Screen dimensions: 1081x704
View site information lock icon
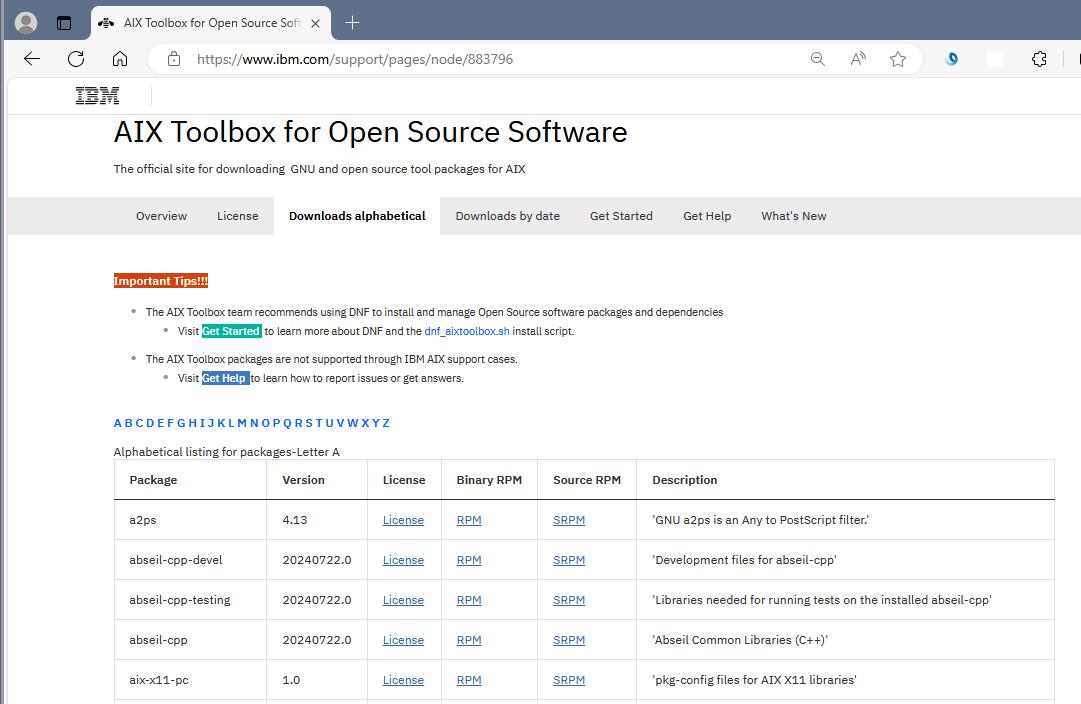click(x=174, y=59)
